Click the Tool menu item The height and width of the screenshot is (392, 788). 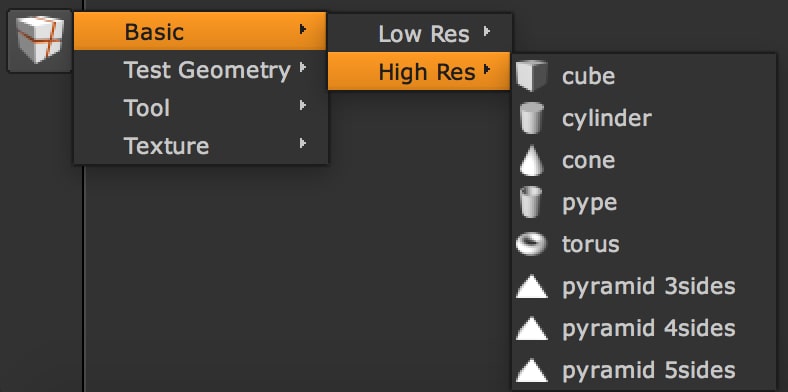click(x=201, y=108)
